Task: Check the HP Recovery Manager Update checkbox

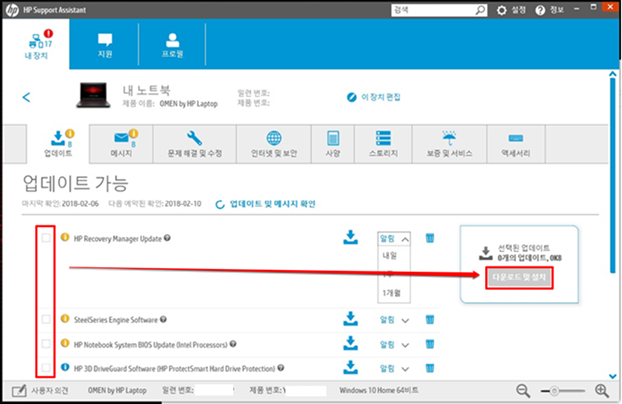Action: (46, 238)
